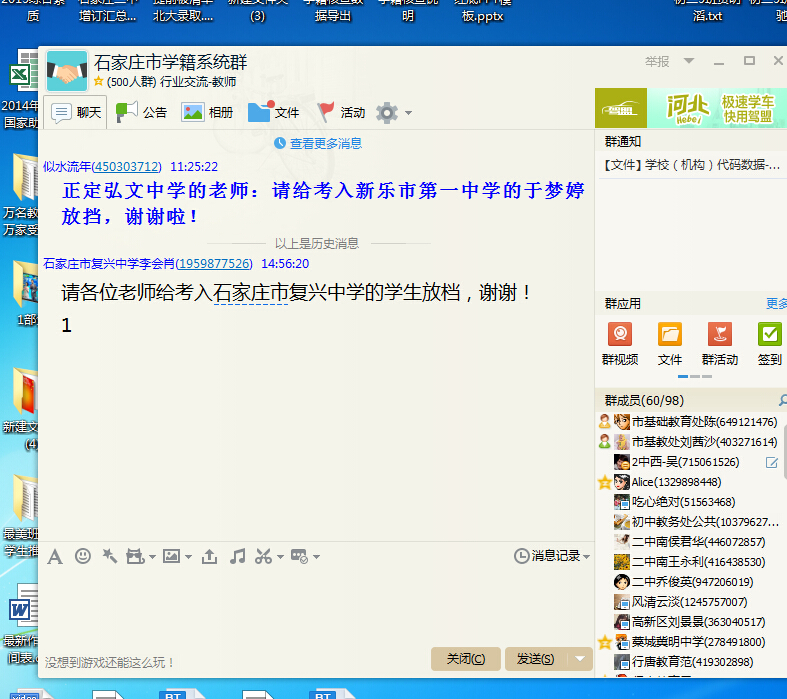The height and width of the screenshot is (699, 787).
Task: Open the font formatting A icon
Action: click(x=55, y=557)
